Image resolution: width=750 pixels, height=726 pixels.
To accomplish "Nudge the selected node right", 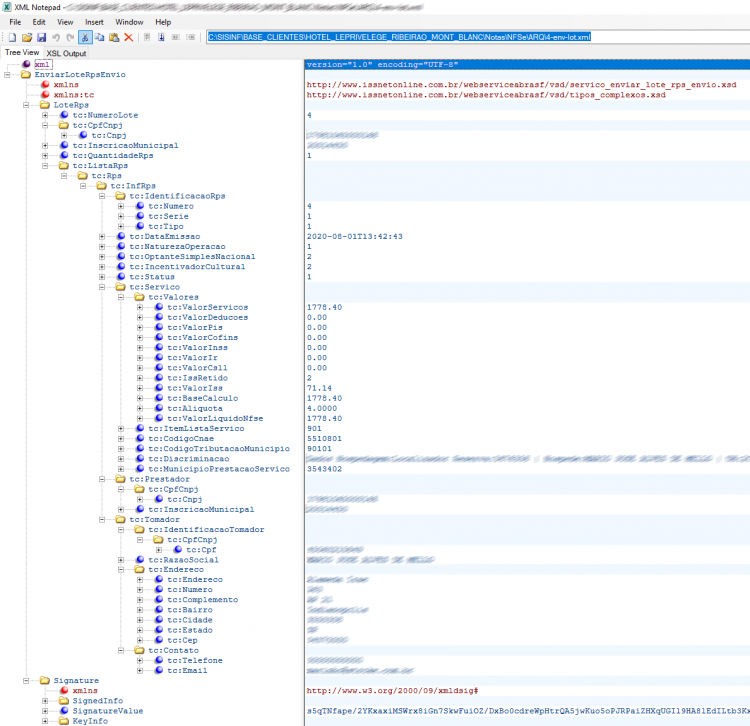I will tap(191, 37).
